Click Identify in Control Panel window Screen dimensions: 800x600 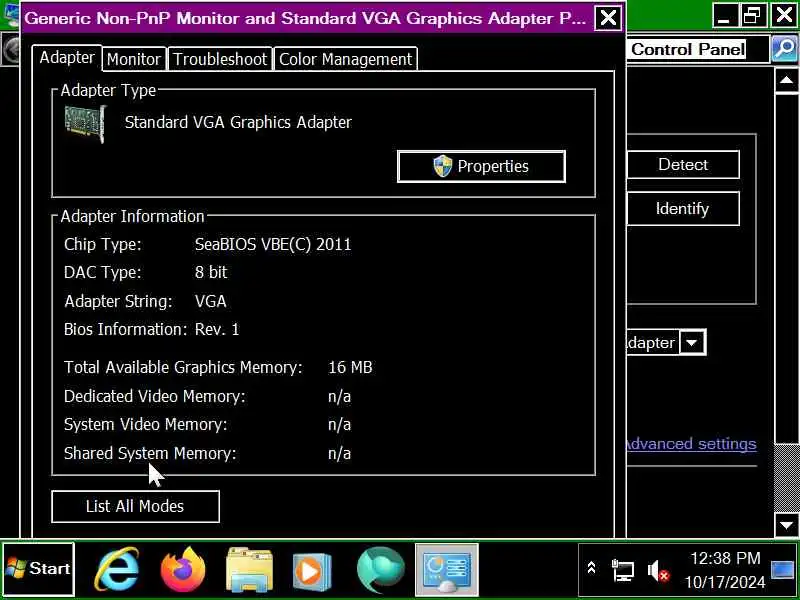point(683,208)
